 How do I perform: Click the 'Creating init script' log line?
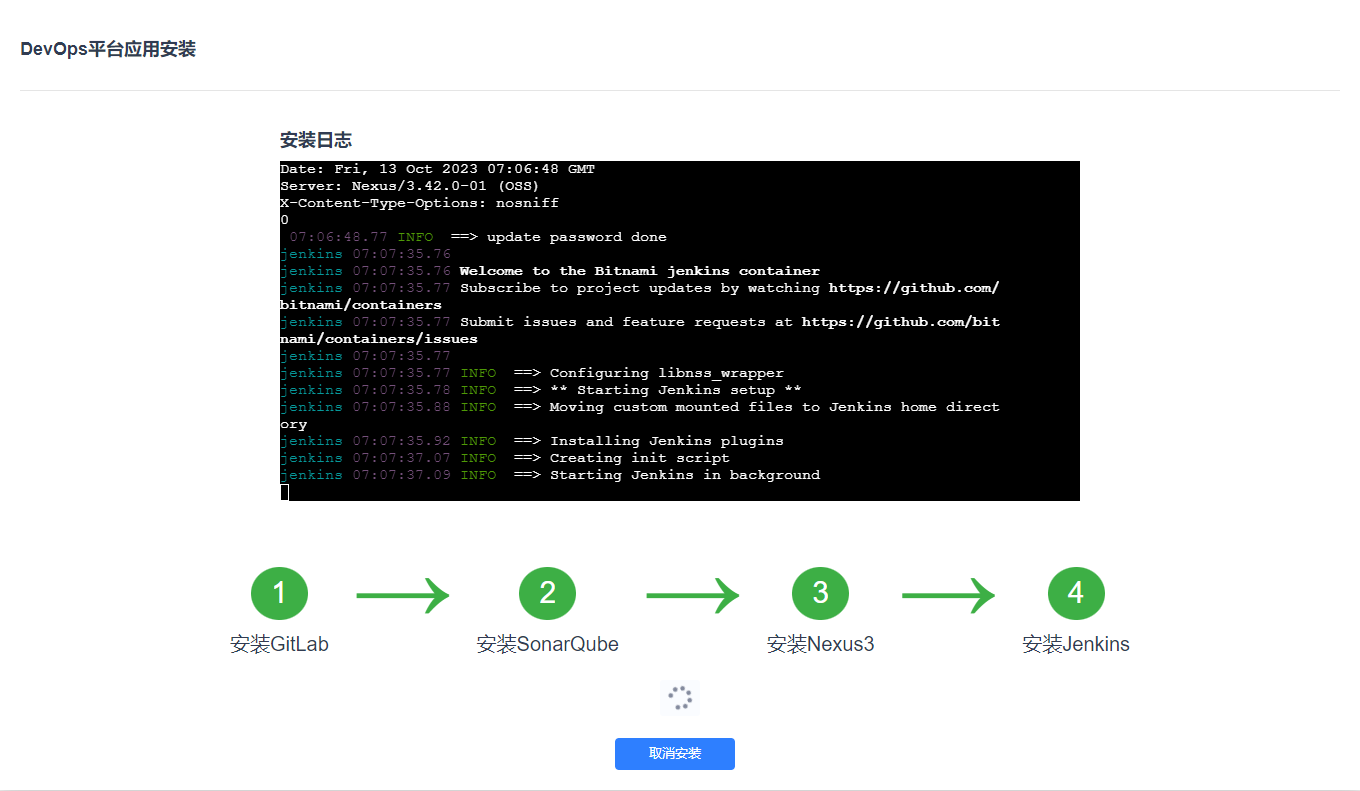pos(505,458)
